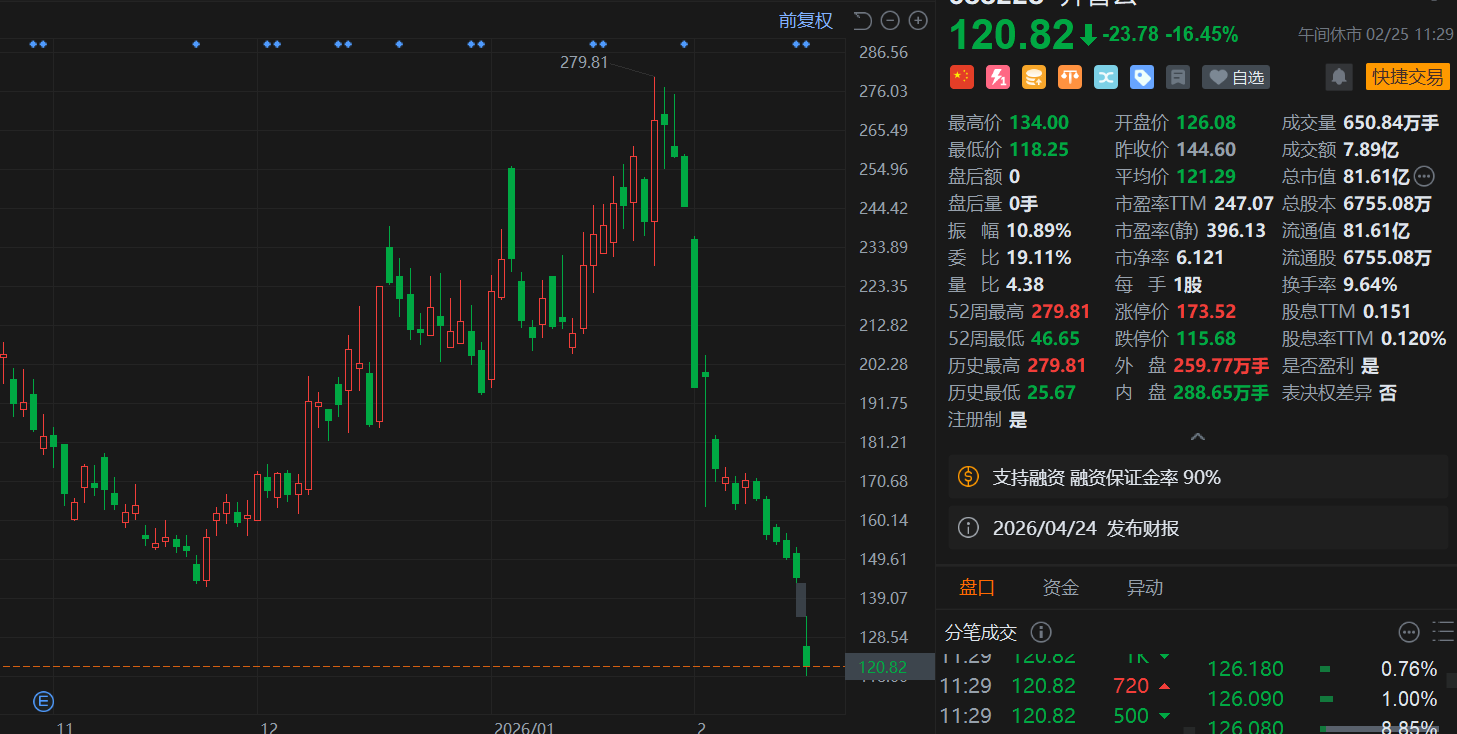Click the pink lightning level-1 icon

pyautogui.click(x=998, y=77)
